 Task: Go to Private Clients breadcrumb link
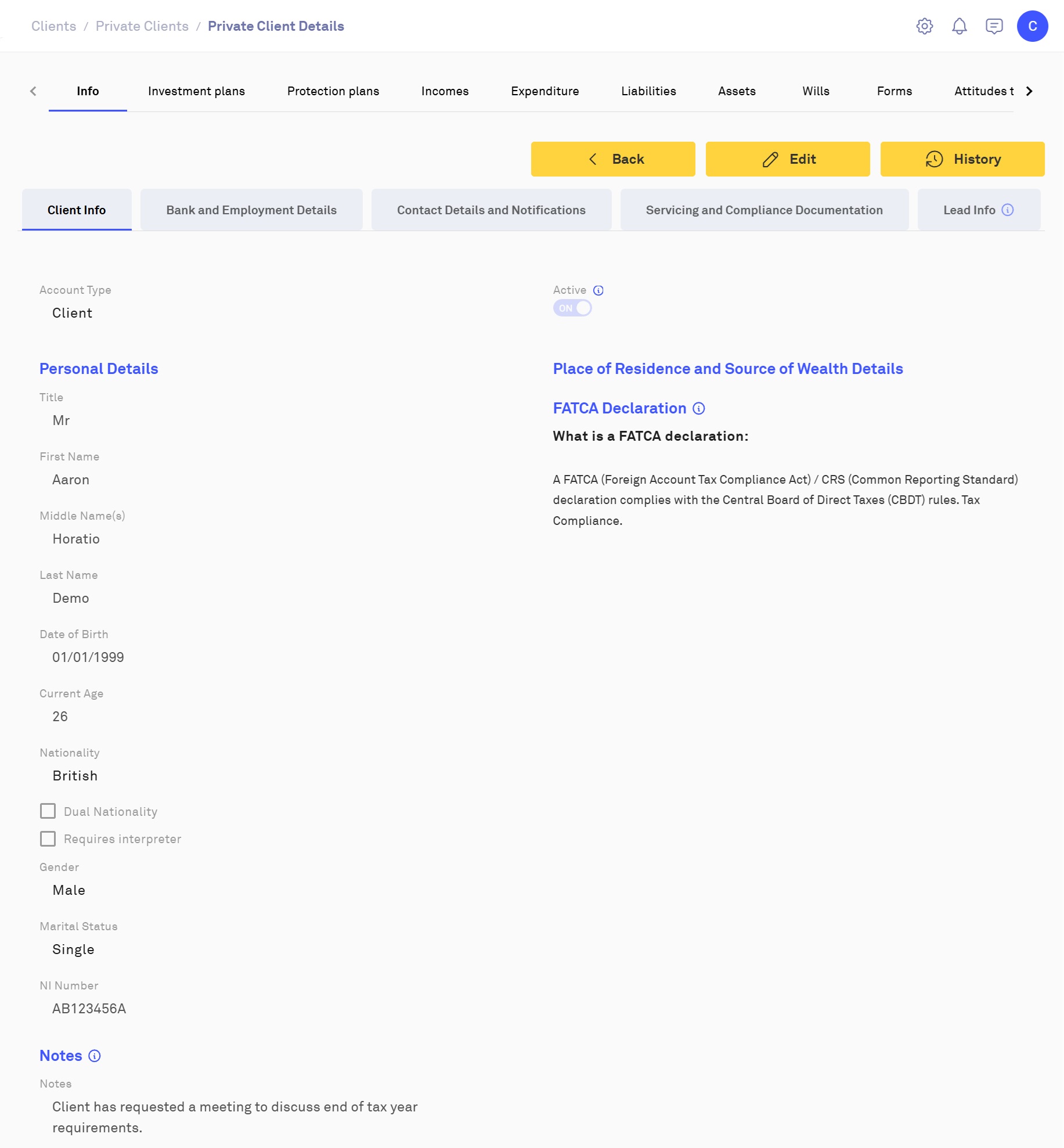(x=142, y=26)
